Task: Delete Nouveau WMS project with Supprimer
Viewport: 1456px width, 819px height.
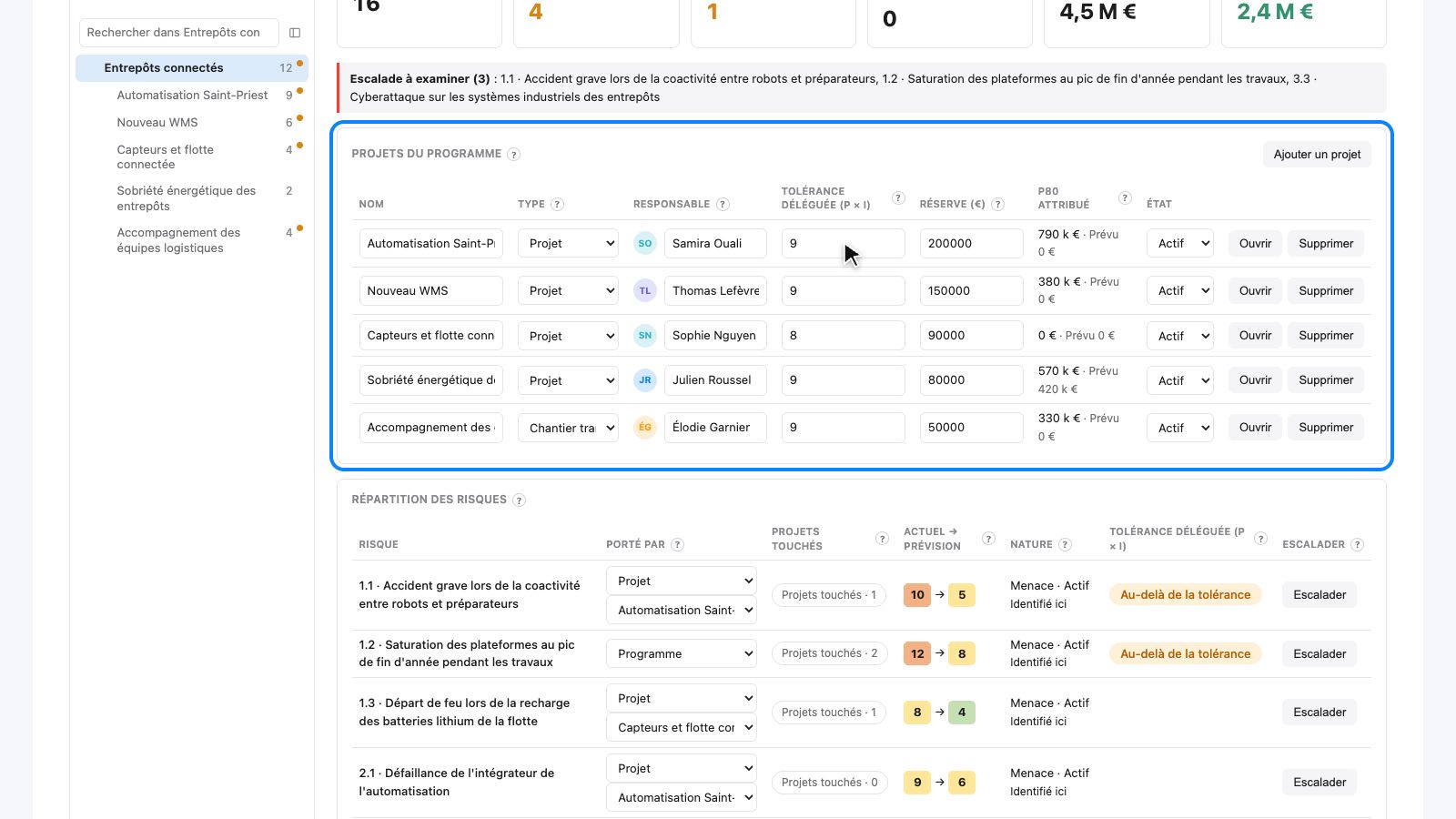Action: pyautogui.click(x=1326, y=291)
